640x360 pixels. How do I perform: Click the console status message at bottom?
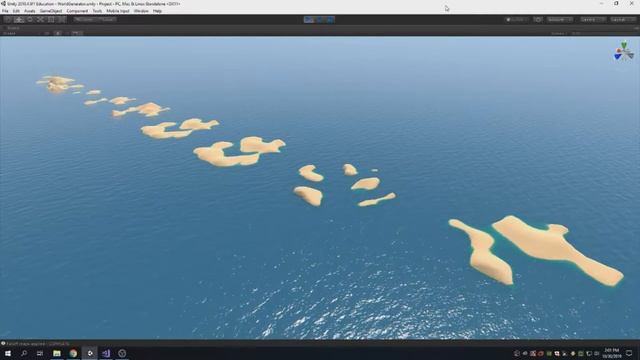click(36, 344)
